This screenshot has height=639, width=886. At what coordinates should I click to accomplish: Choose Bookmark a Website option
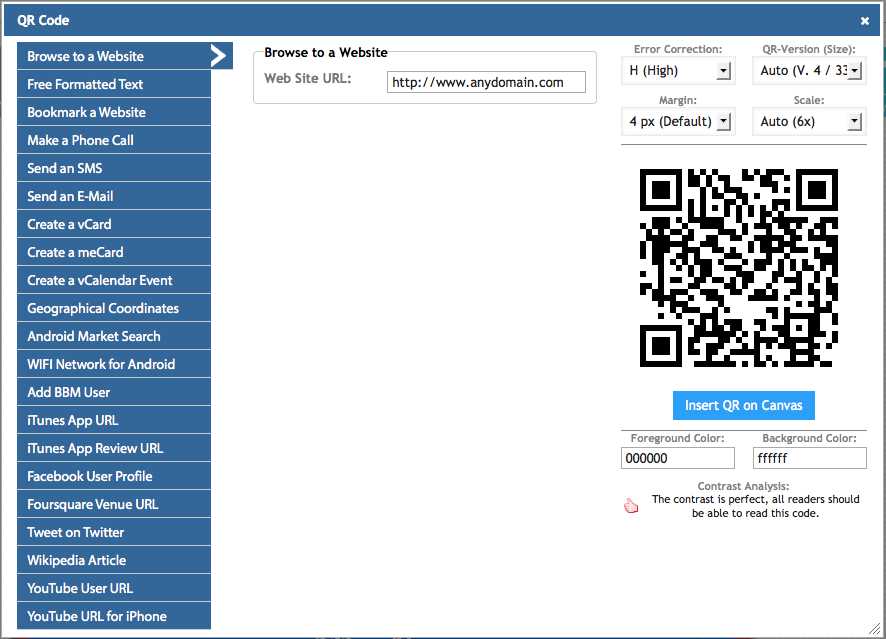click(x=114, y=112)
